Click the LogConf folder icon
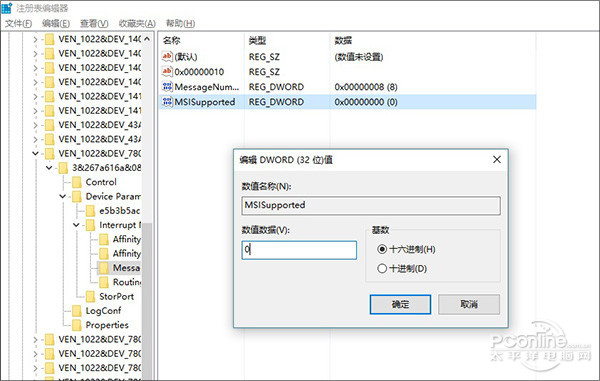The width and height of the screenshot is (600, 381). pyautogui.click(x=77, y=311)
